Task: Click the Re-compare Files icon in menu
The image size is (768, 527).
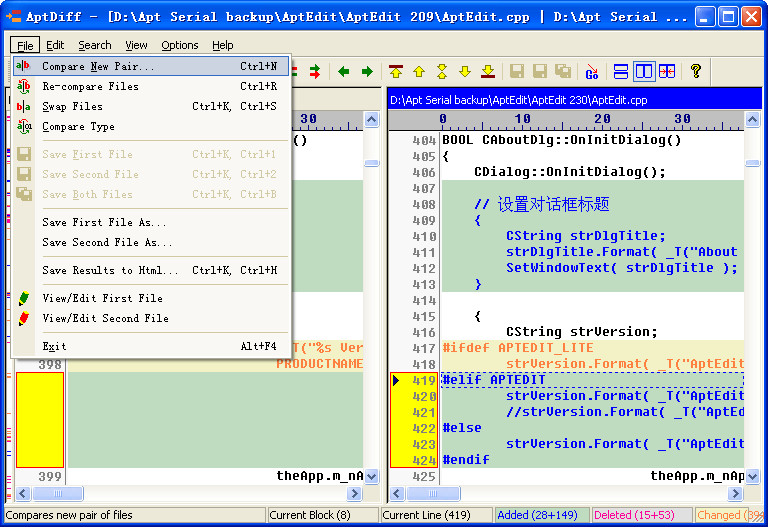Action: (x=24, y=86)
